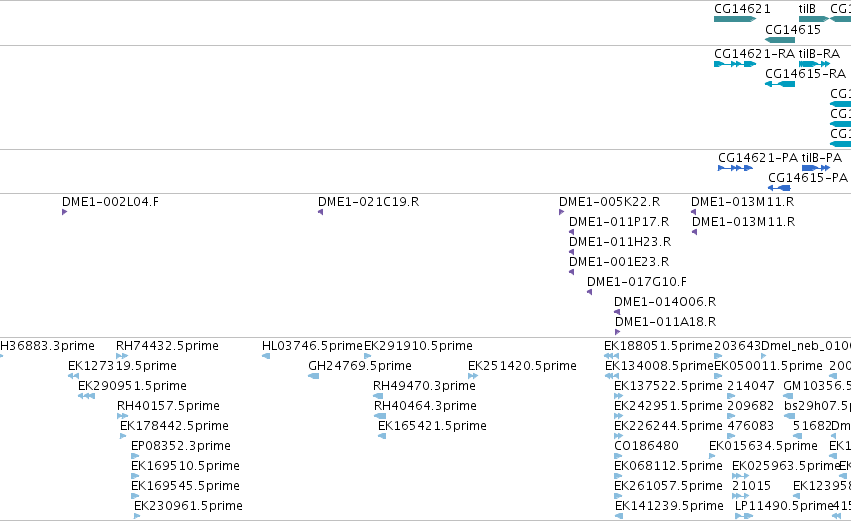
Task: Click the EK127319.5prime EST arrow
Action: 73,376
